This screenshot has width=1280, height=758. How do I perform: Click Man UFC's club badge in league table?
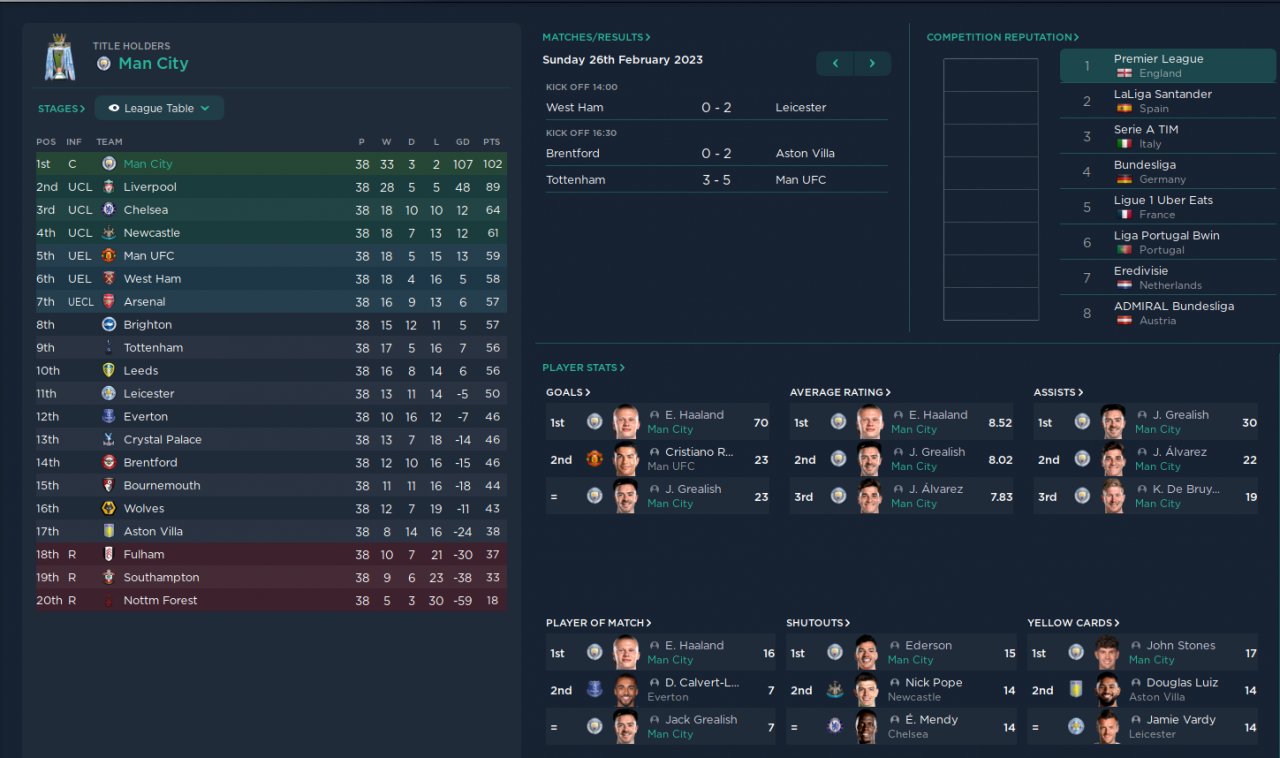point(109,256)
